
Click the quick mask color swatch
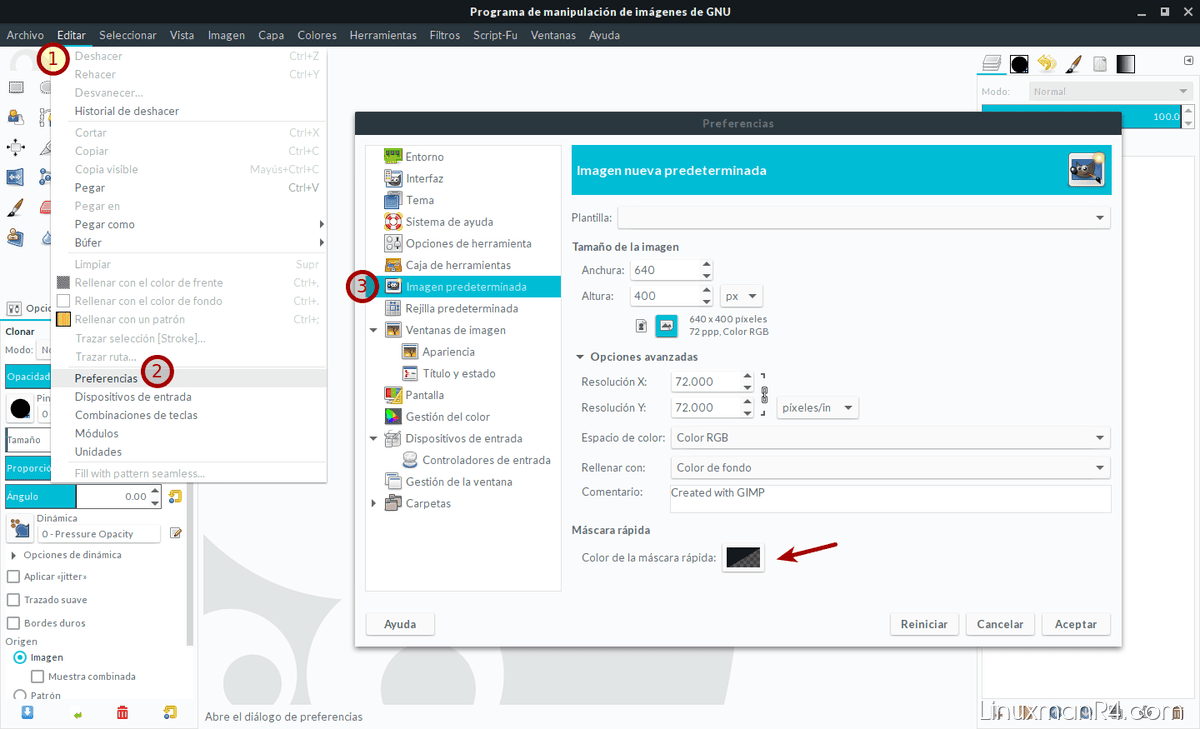click(744, 557)
